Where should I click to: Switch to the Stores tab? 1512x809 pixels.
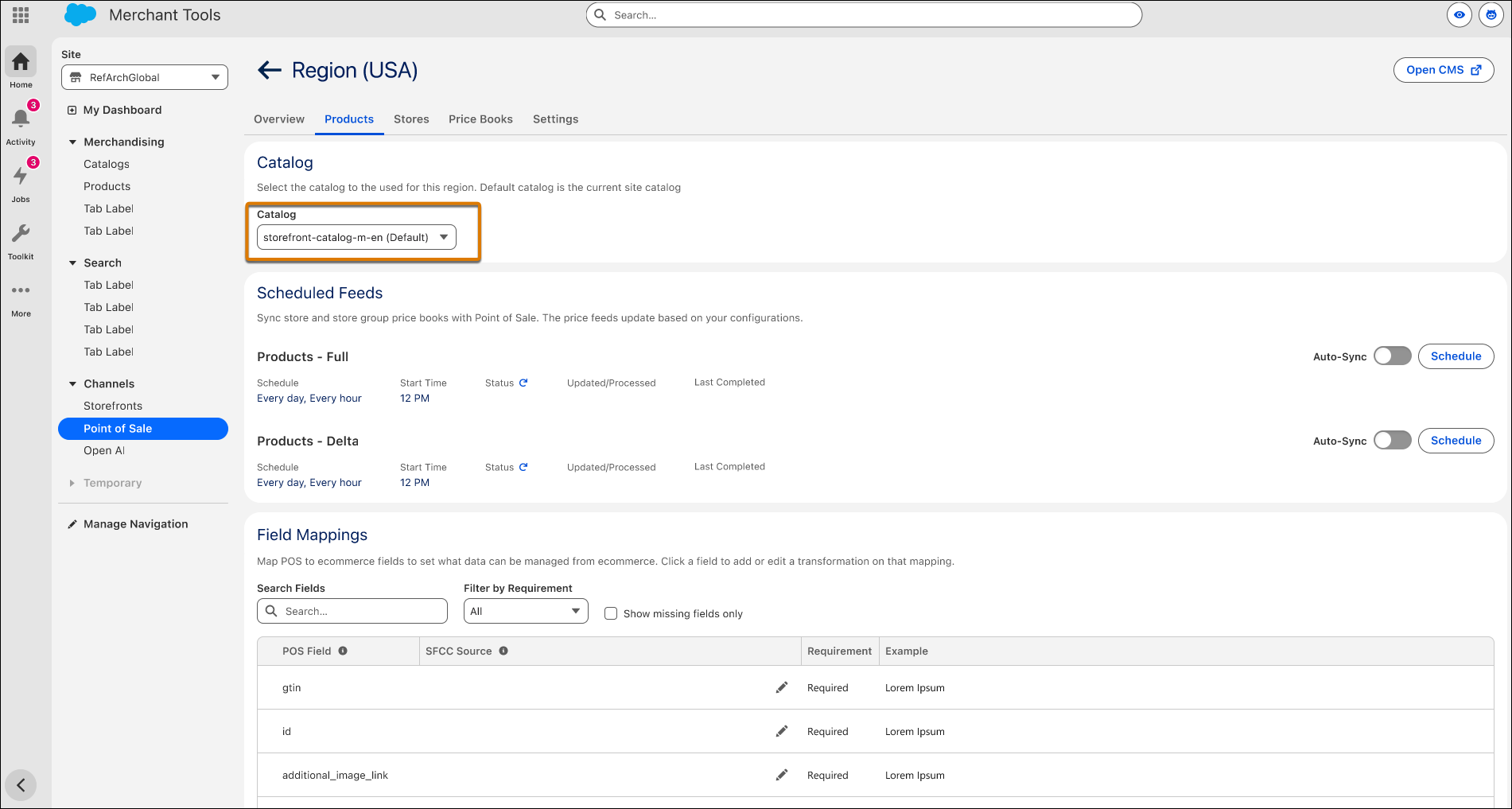point(411,119)
